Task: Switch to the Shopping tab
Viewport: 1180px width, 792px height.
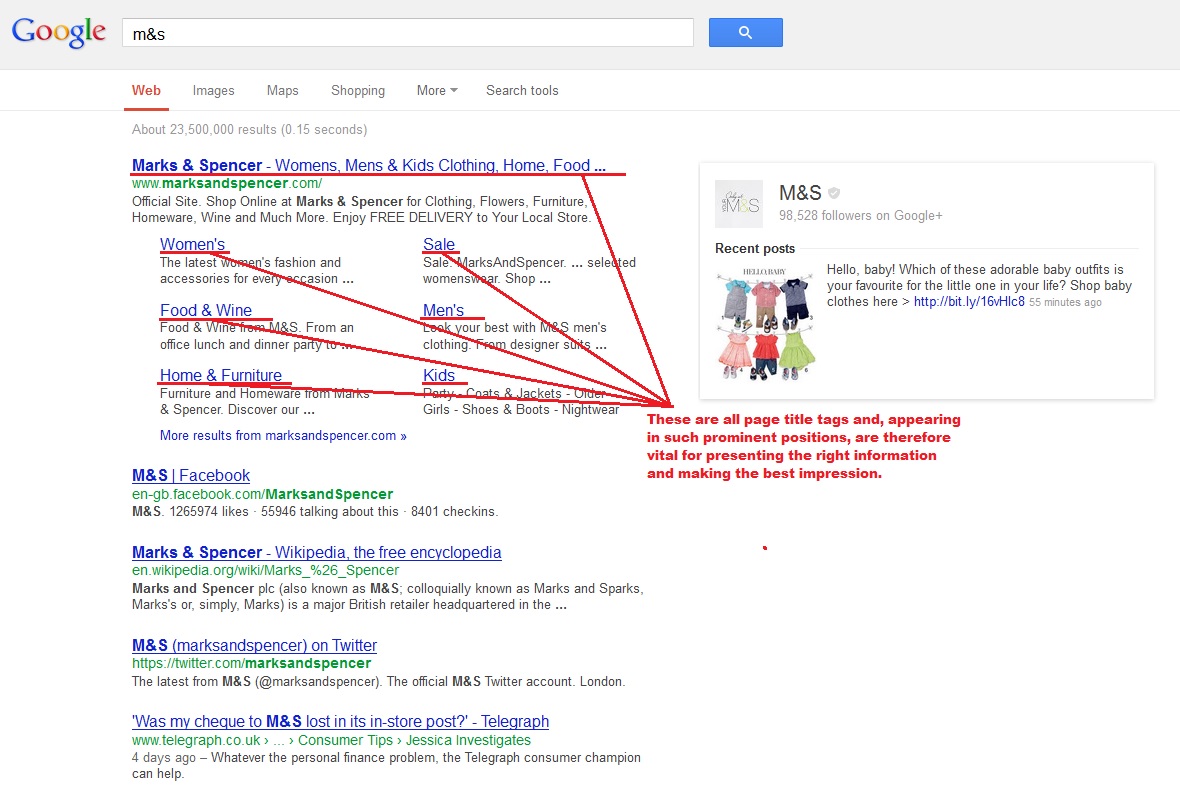Action: pos(357,90)
